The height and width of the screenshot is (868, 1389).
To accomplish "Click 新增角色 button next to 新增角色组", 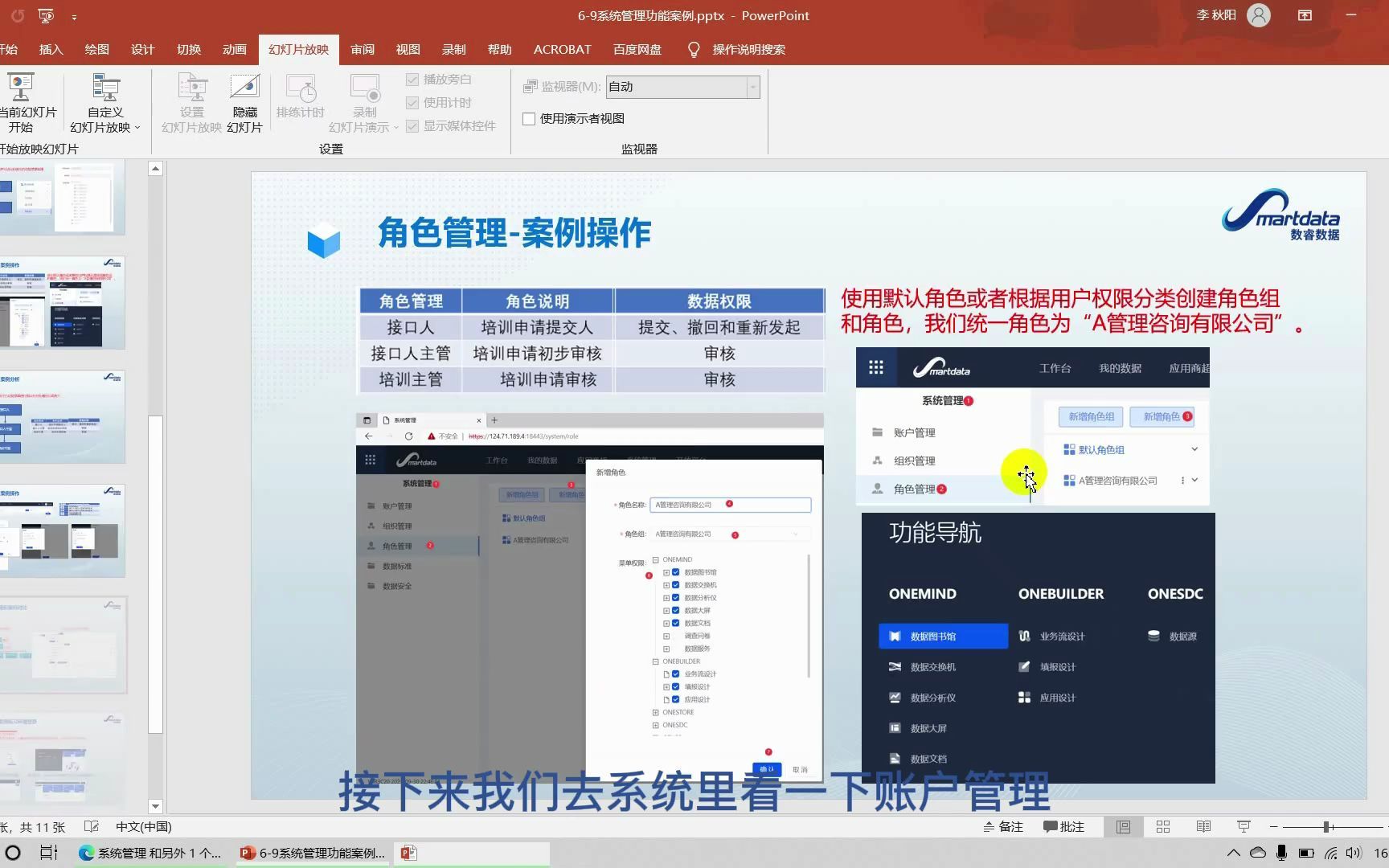I will pyautogui.click(x=1162, y=416).
